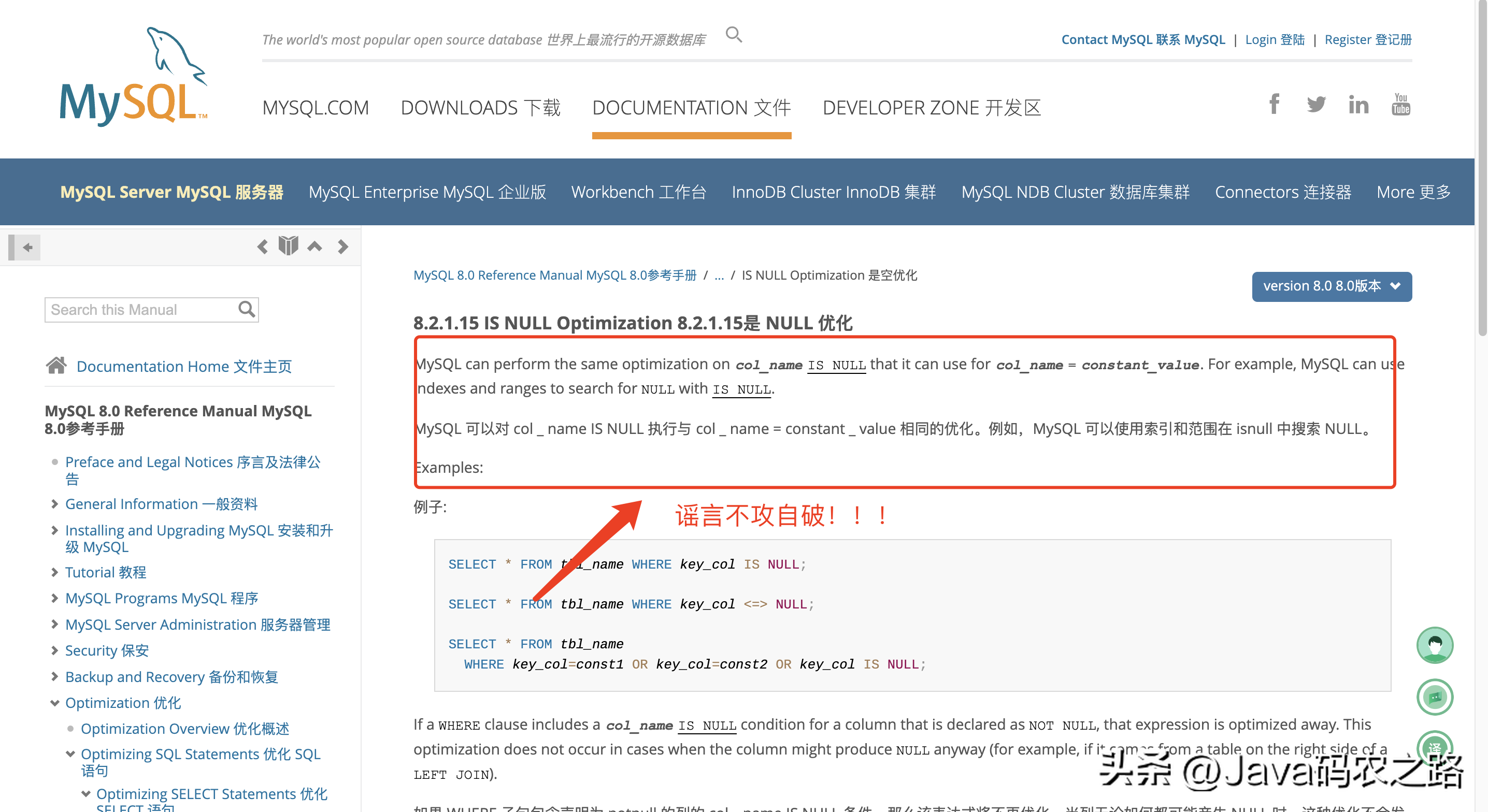Select the Workbench tab in blue bar
Viewport: 1488px width, 812px height.
pos(638,192)
